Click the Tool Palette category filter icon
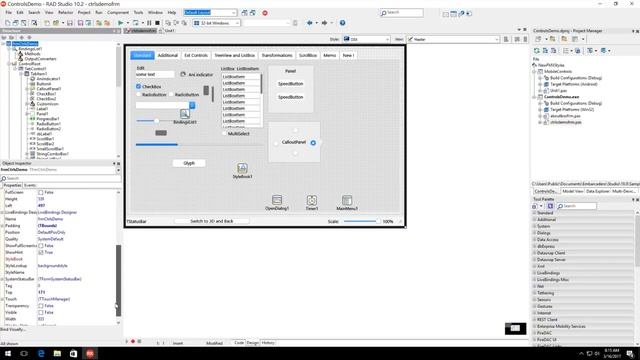The image size is (640, 360). pos(550,206)
